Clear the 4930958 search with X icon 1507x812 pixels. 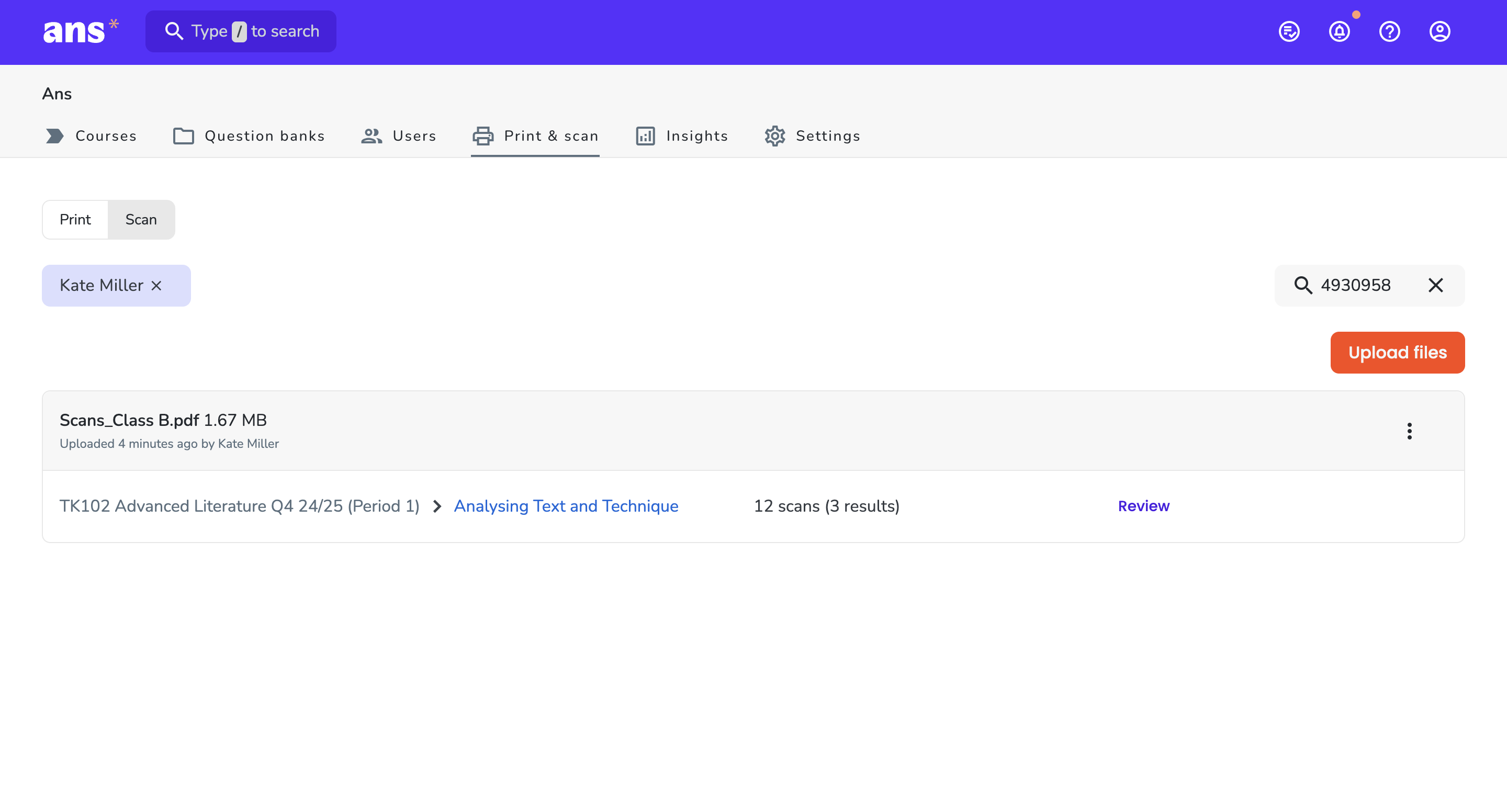[1436, 286]
